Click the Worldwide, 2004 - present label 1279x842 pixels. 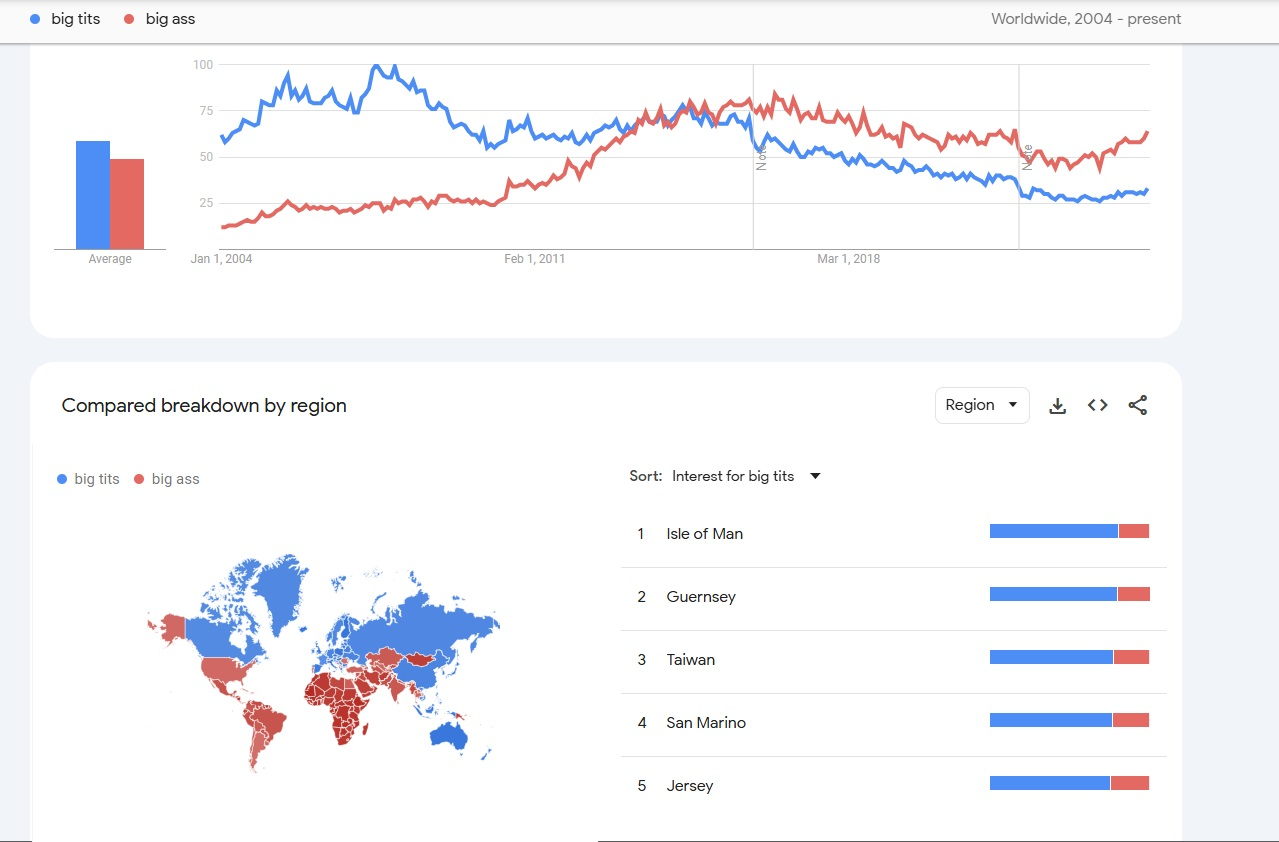(1086, 19)
